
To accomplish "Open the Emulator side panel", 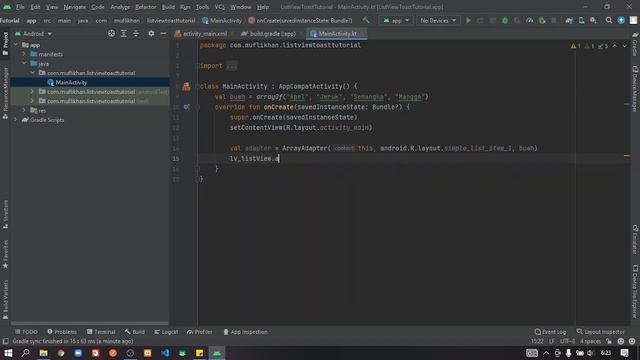I will pyautogui.click(x=635, y=239).
